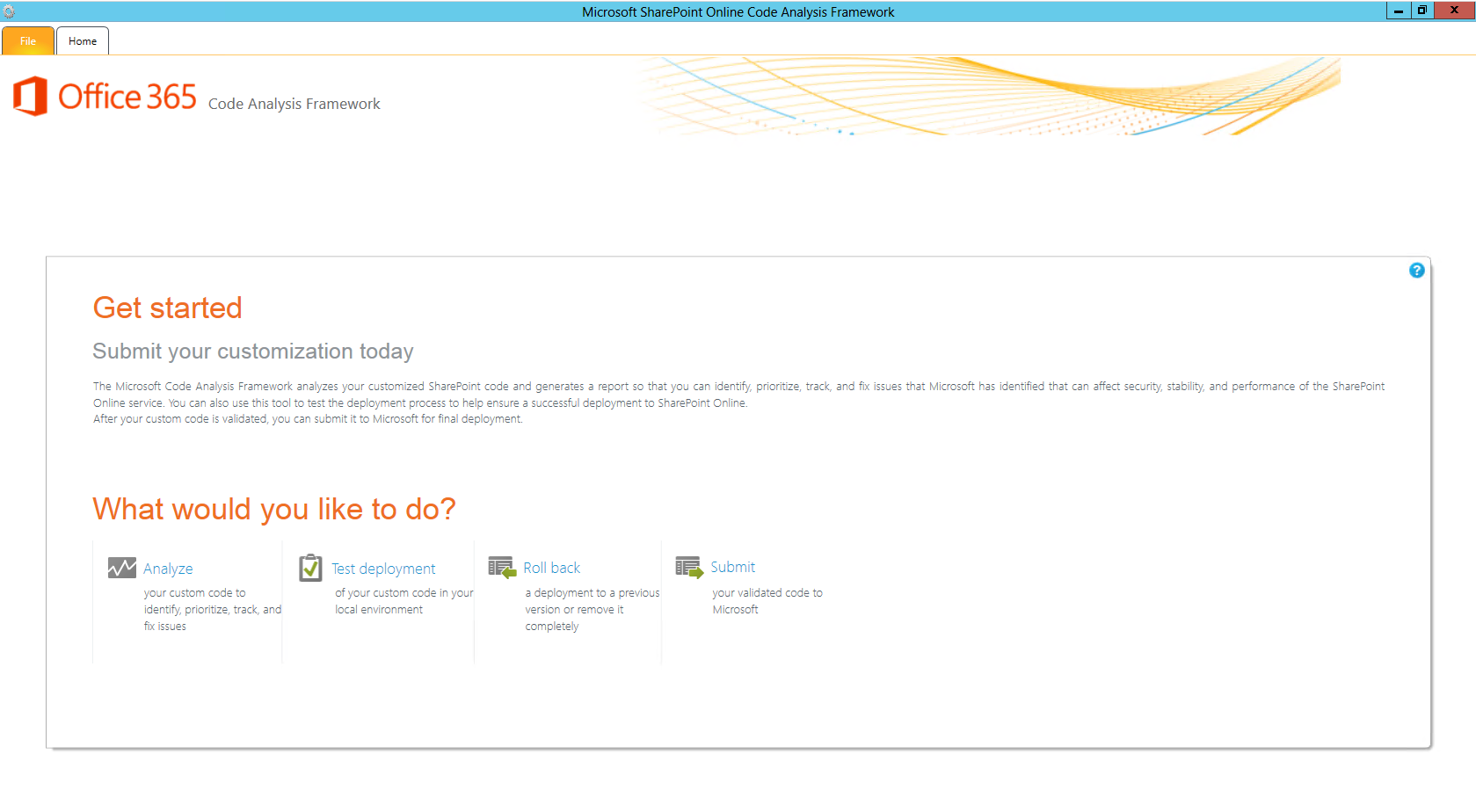Select the Roll back link
1476x812 pixels.
coord(551,568)
